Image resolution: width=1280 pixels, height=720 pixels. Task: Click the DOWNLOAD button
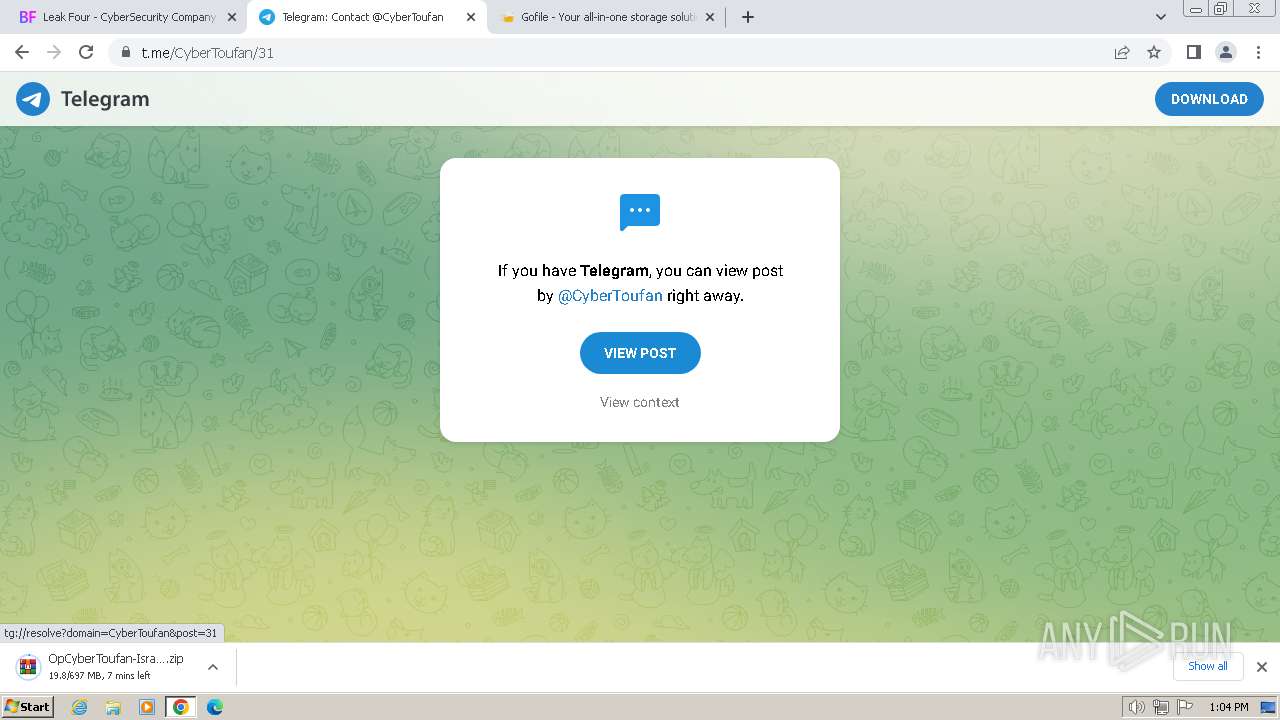[x=1209, y=99]
